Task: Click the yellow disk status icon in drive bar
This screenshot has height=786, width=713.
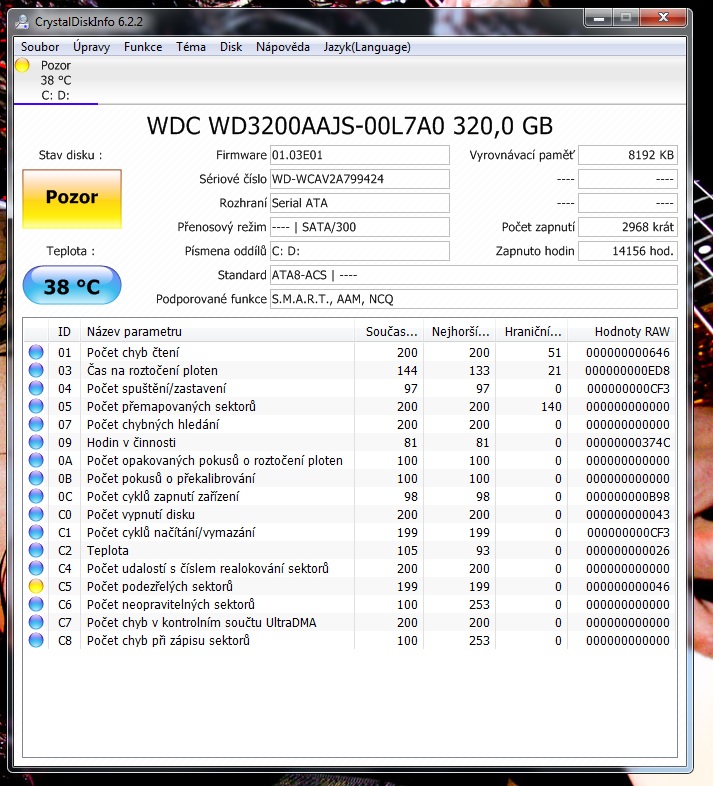Action: click(x=23, y=65)
